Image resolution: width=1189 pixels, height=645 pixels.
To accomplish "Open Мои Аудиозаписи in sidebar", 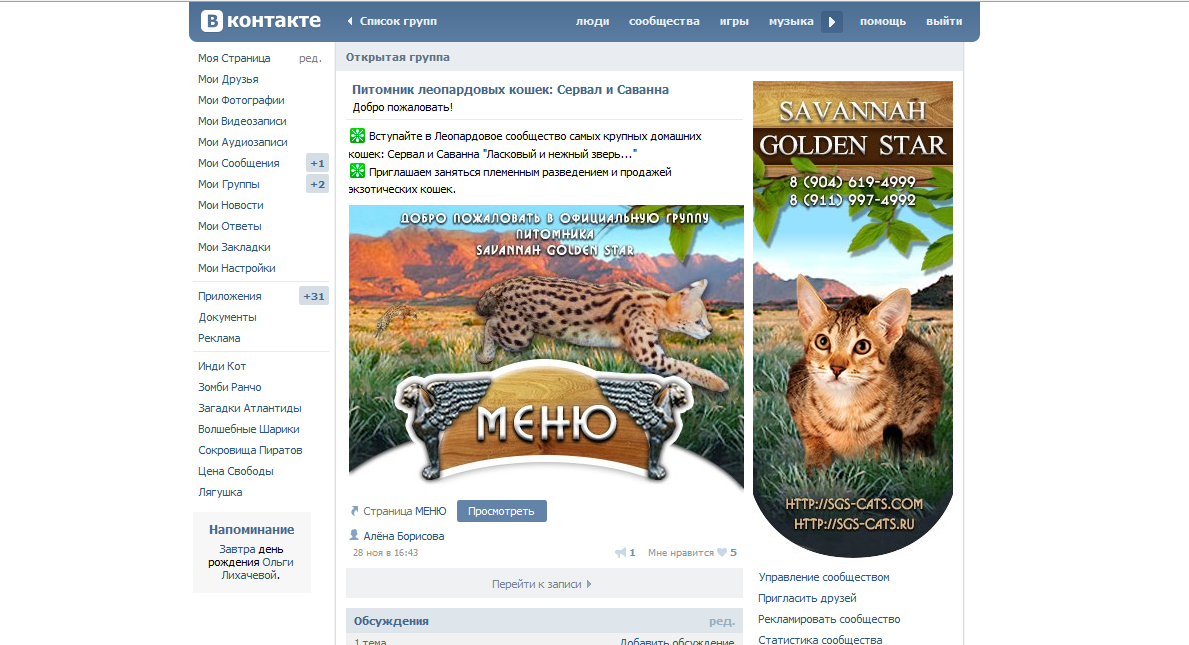I will [243, 142].
